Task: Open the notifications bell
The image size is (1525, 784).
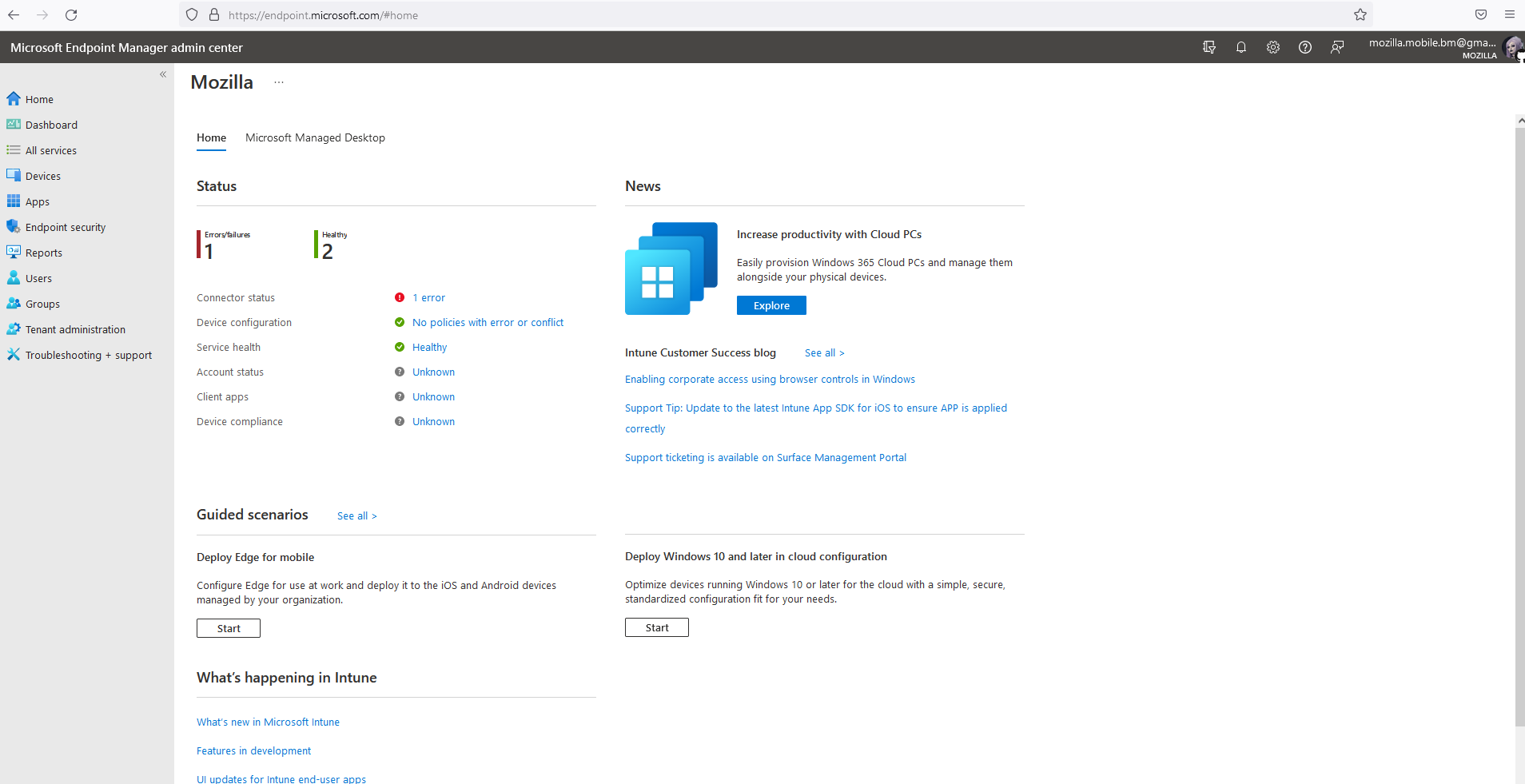Action: [x=1241, y=47]
